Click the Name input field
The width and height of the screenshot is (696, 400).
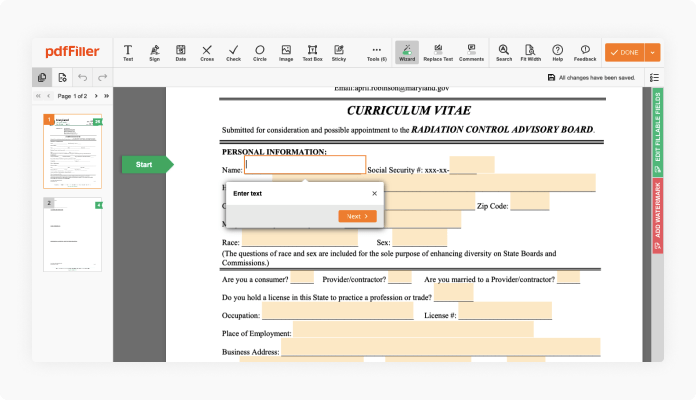(x=305, y=166)
